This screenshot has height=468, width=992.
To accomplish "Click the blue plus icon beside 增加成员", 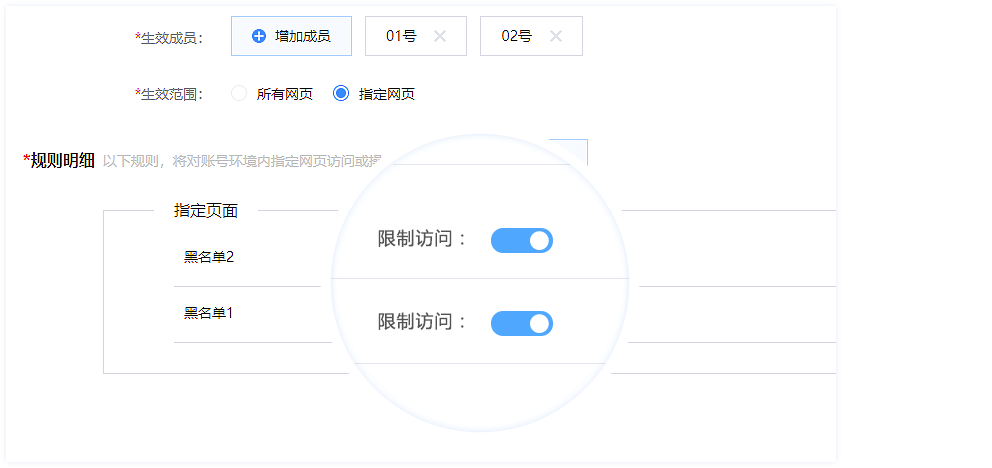I will pos(259,36).
